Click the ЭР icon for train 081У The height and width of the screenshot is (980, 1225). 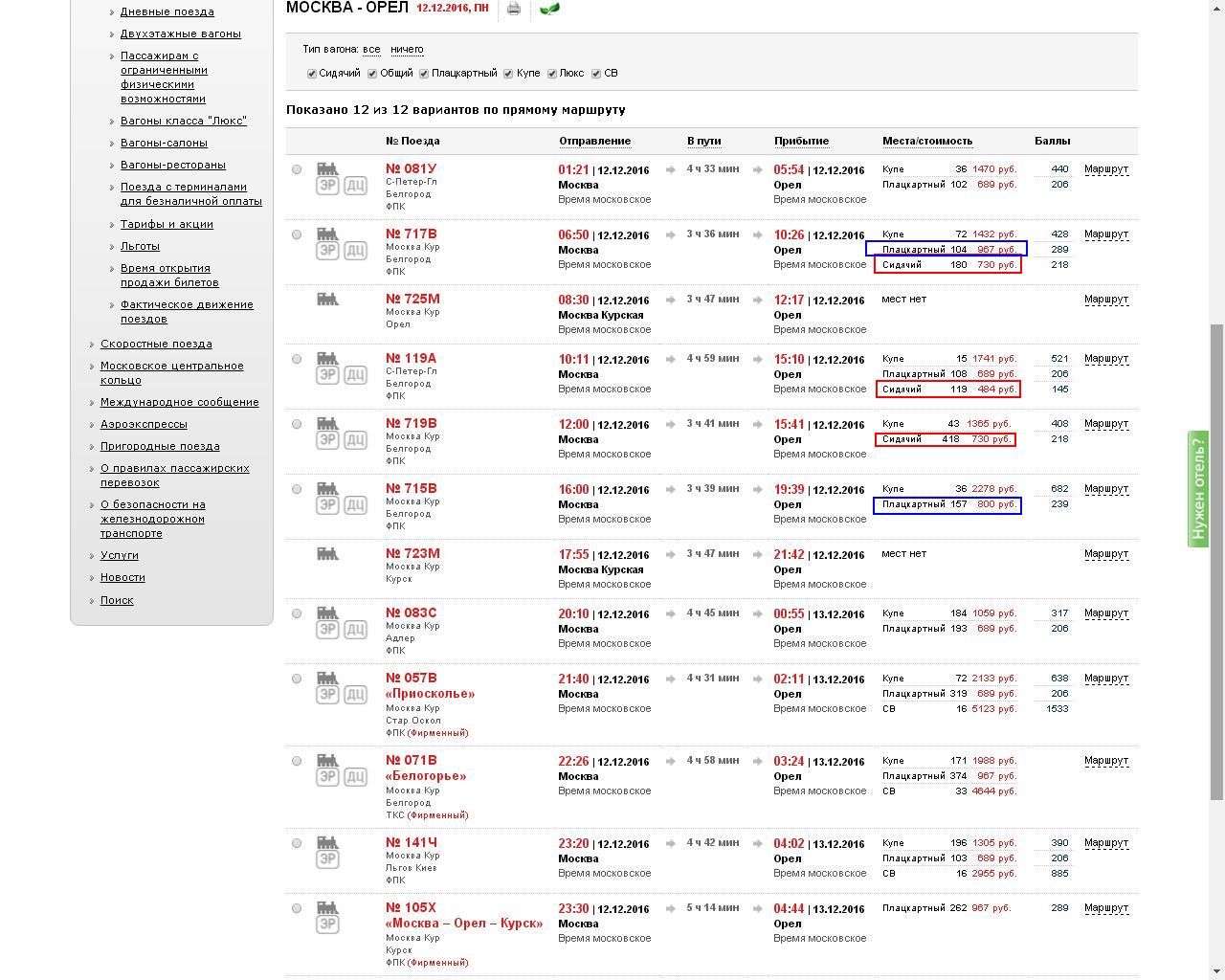(x=327, y=186)
